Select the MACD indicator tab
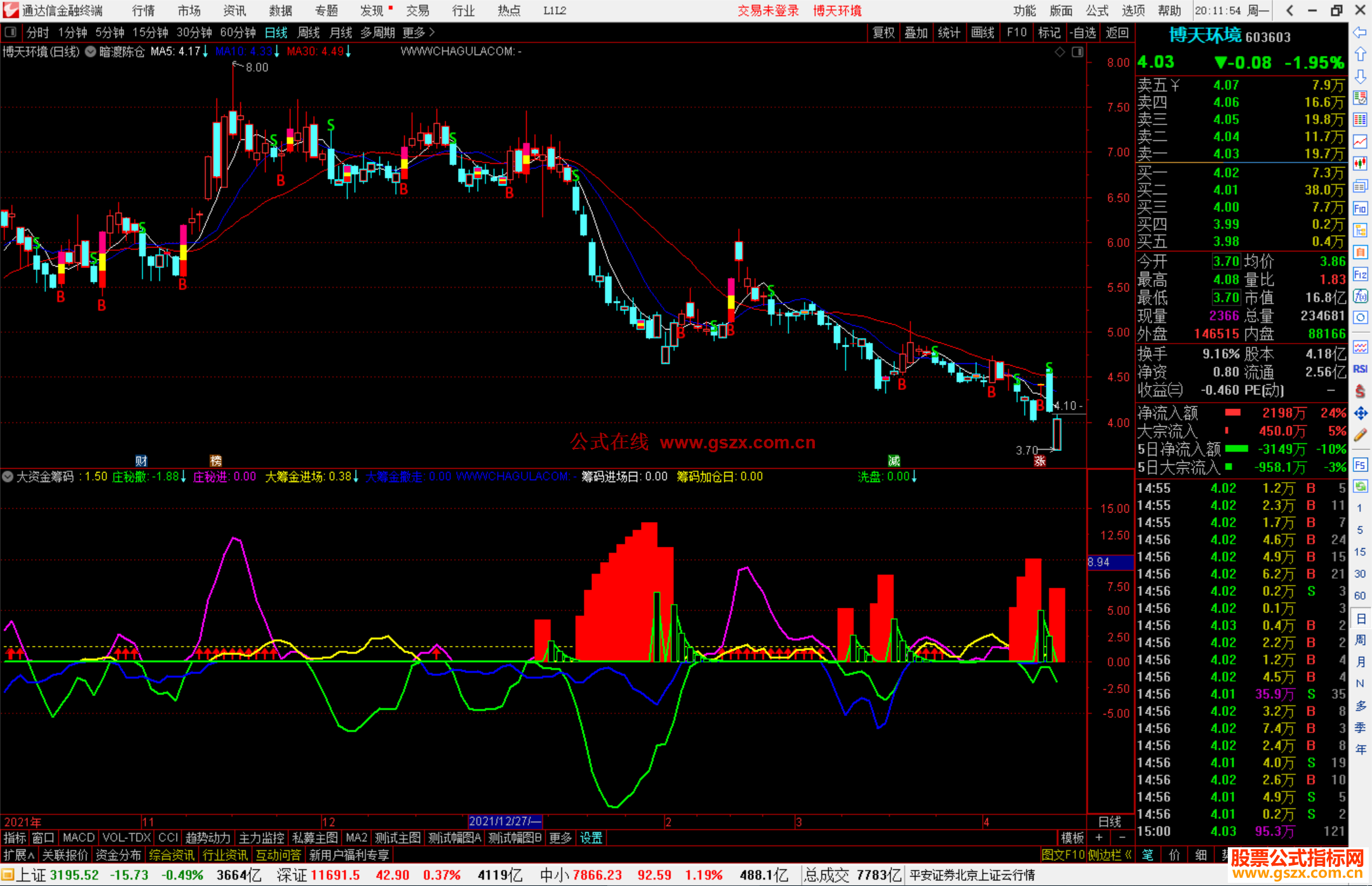Viewport: 1372px width, 886px height. [79, 838]
